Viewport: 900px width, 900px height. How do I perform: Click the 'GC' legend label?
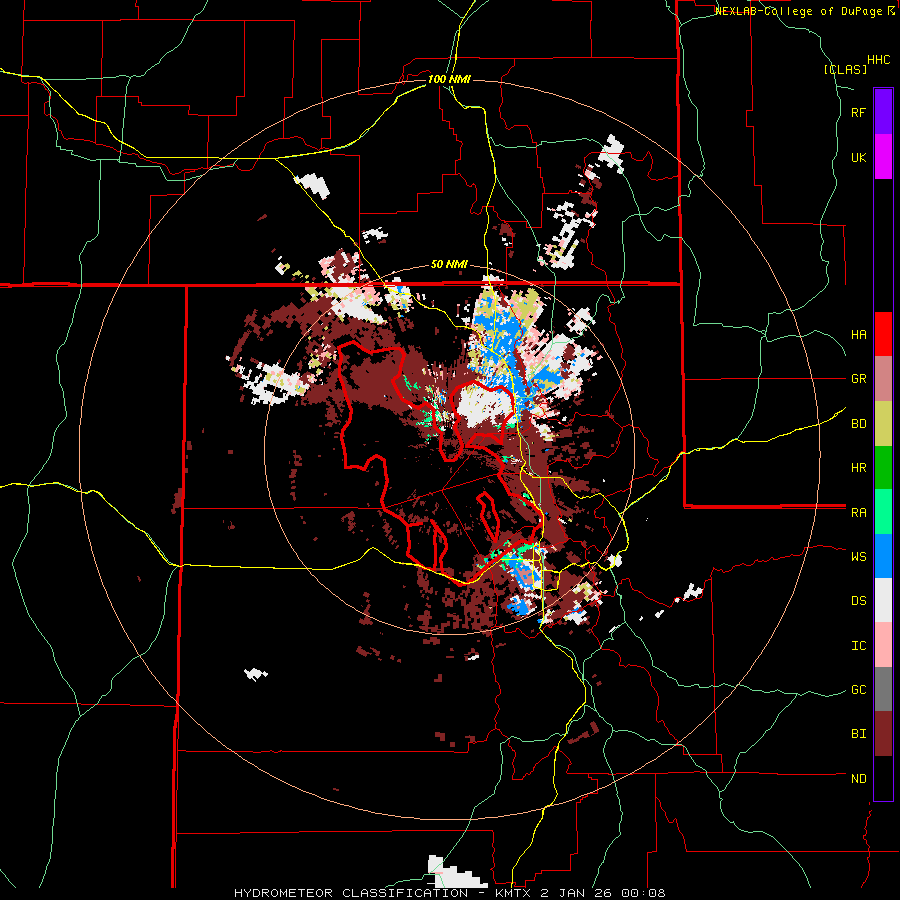[x=859, y=690]
